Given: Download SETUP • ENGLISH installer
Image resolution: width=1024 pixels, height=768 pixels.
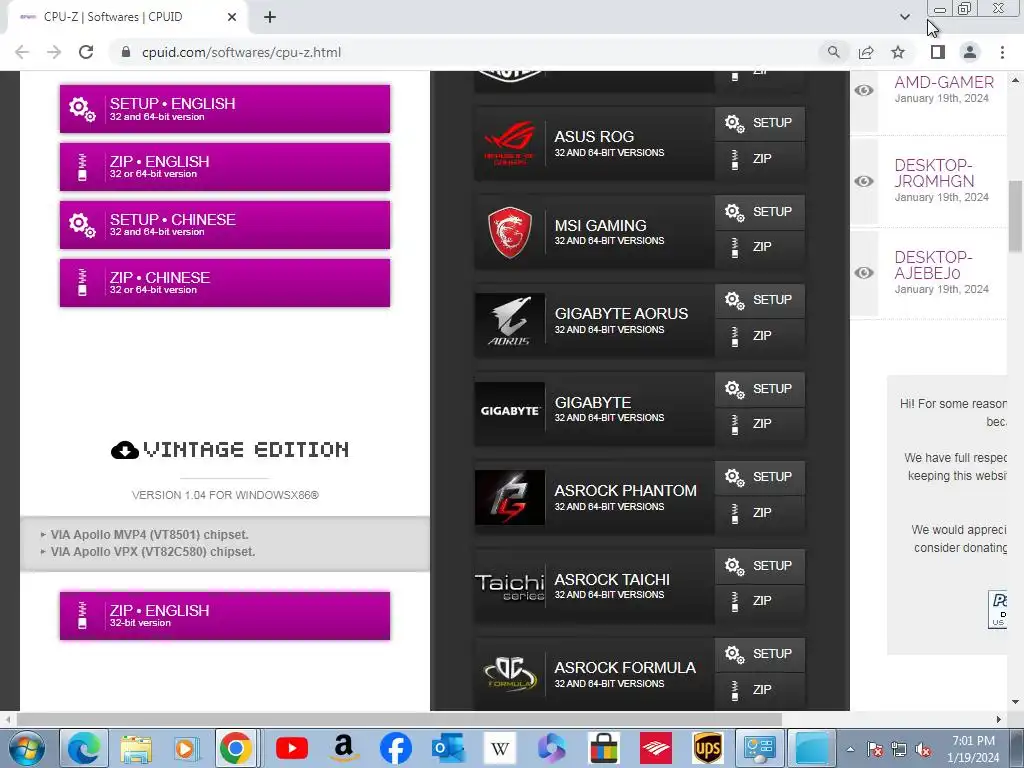Looking at the screenshot, I should tap(225, 108).
